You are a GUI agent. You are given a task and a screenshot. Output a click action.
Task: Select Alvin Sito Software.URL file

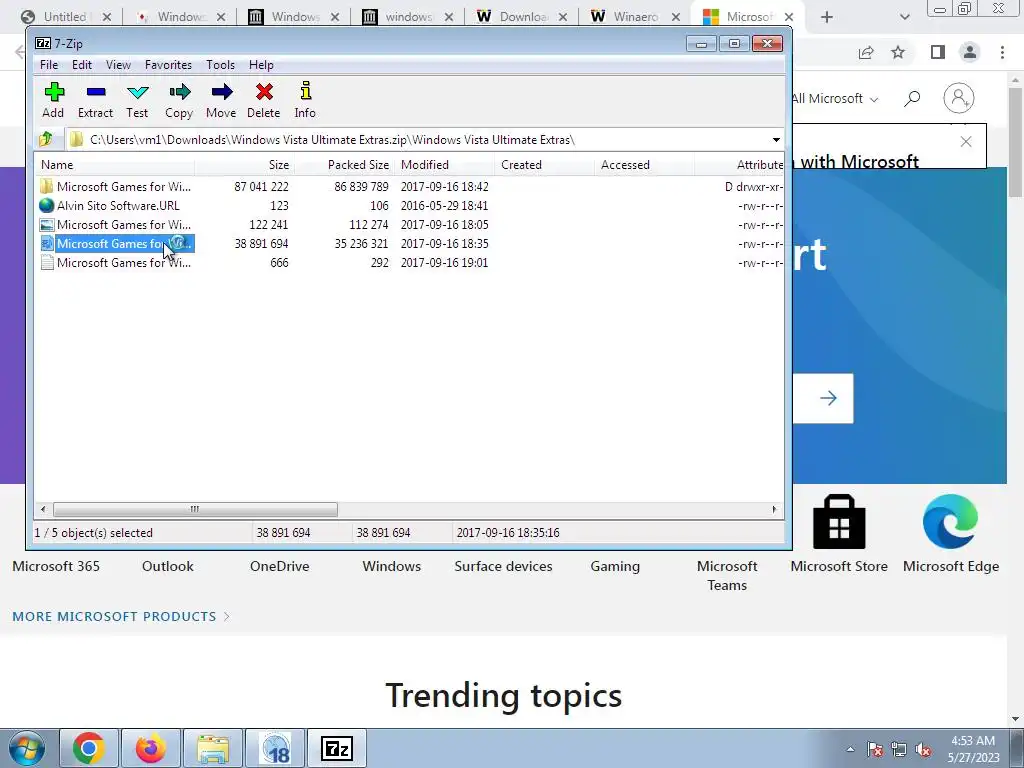409,206
